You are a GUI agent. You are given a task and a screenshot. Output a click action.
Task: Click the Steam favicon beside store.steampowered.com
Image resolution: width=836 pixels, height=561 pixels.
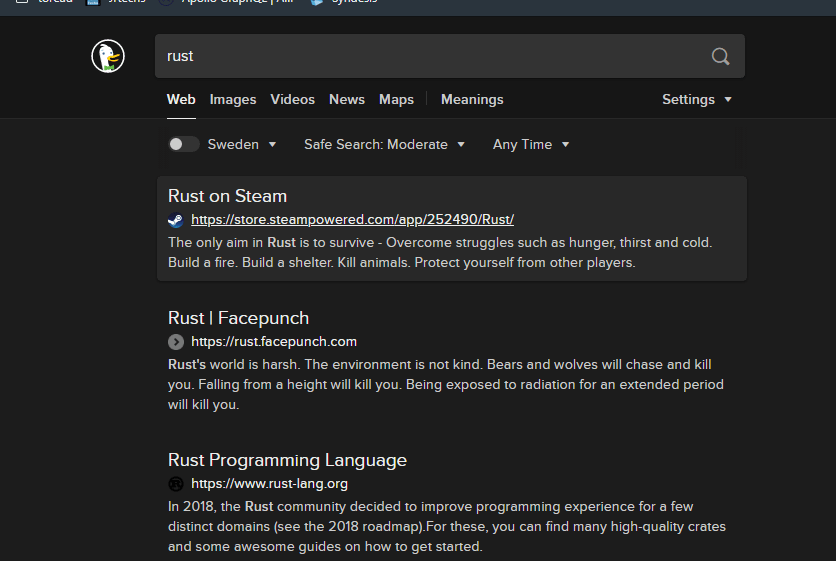coord(176,220)
